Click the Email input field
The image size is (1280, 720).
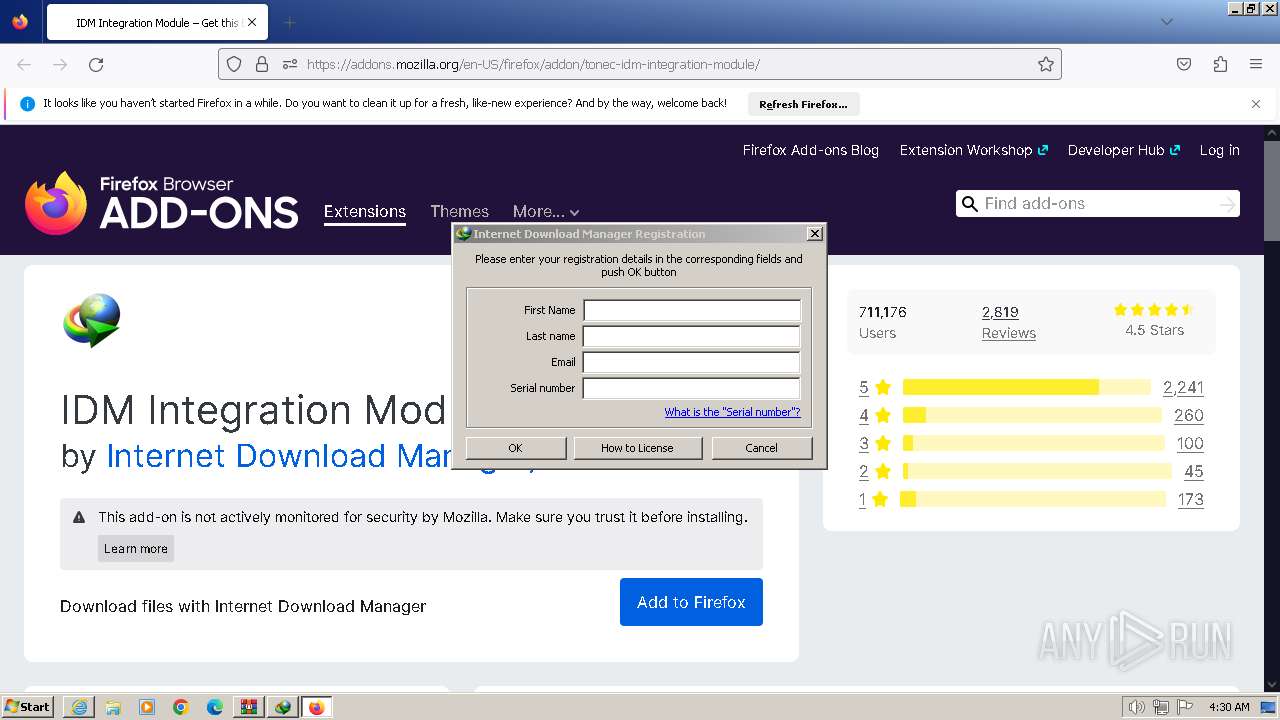coord(692,362)
